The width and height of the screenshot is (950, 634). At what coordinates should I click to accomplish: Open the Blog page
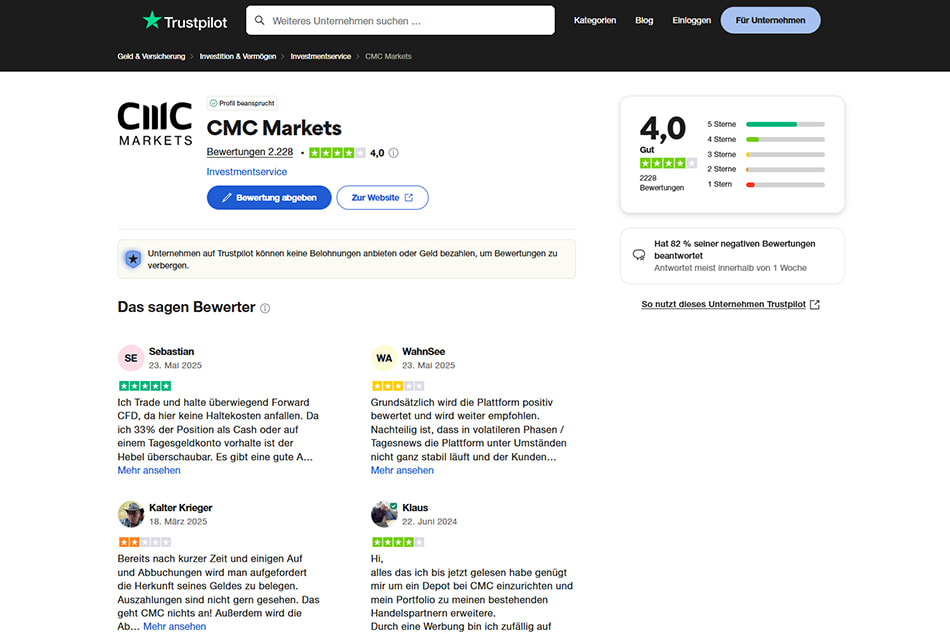[644, 21]
